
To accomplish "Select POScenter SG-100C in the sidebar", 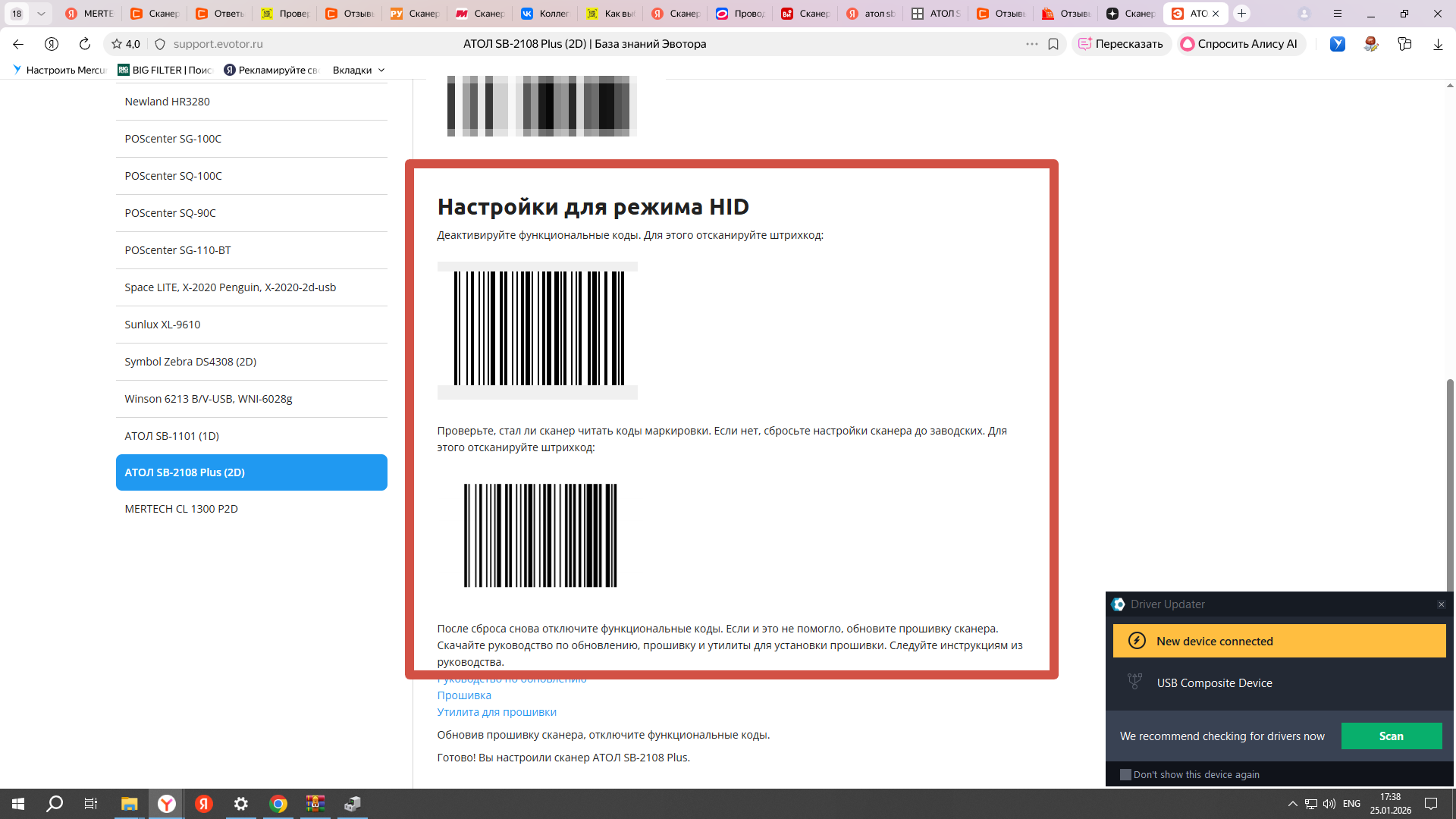I will coord(252,139).
